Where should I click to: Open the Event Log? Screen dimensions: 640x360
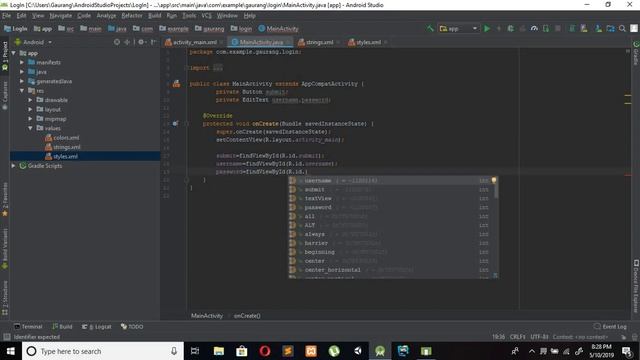click(610, 327)
